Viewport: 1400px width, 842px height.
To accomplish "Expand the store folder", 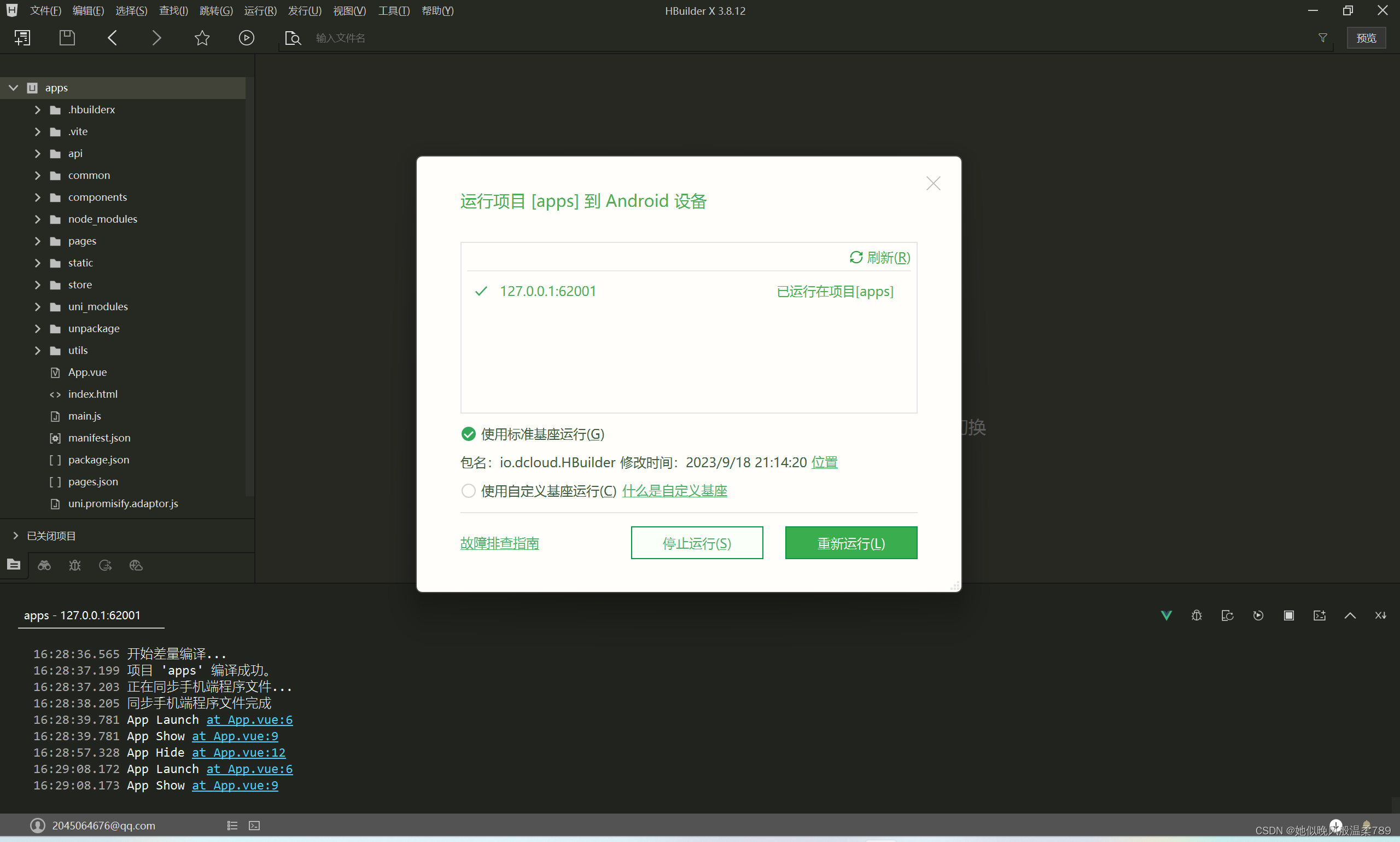I will pos(37,285).
